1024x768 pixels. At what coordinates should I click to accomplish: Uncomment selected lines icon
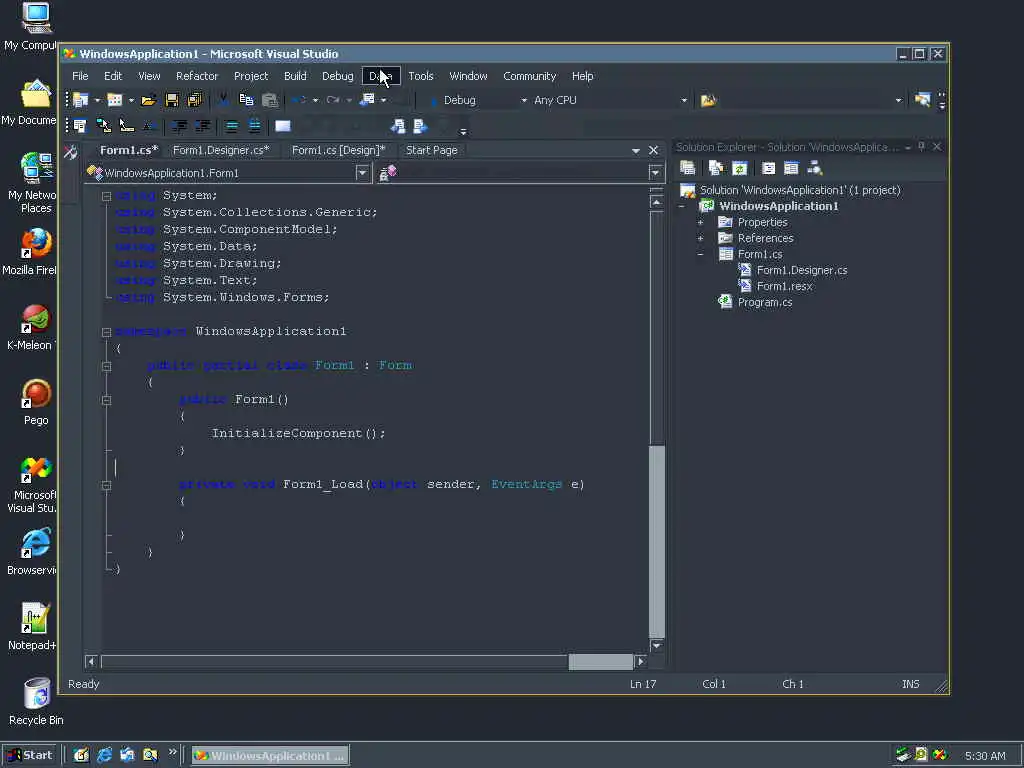click(x=255, y=126)
